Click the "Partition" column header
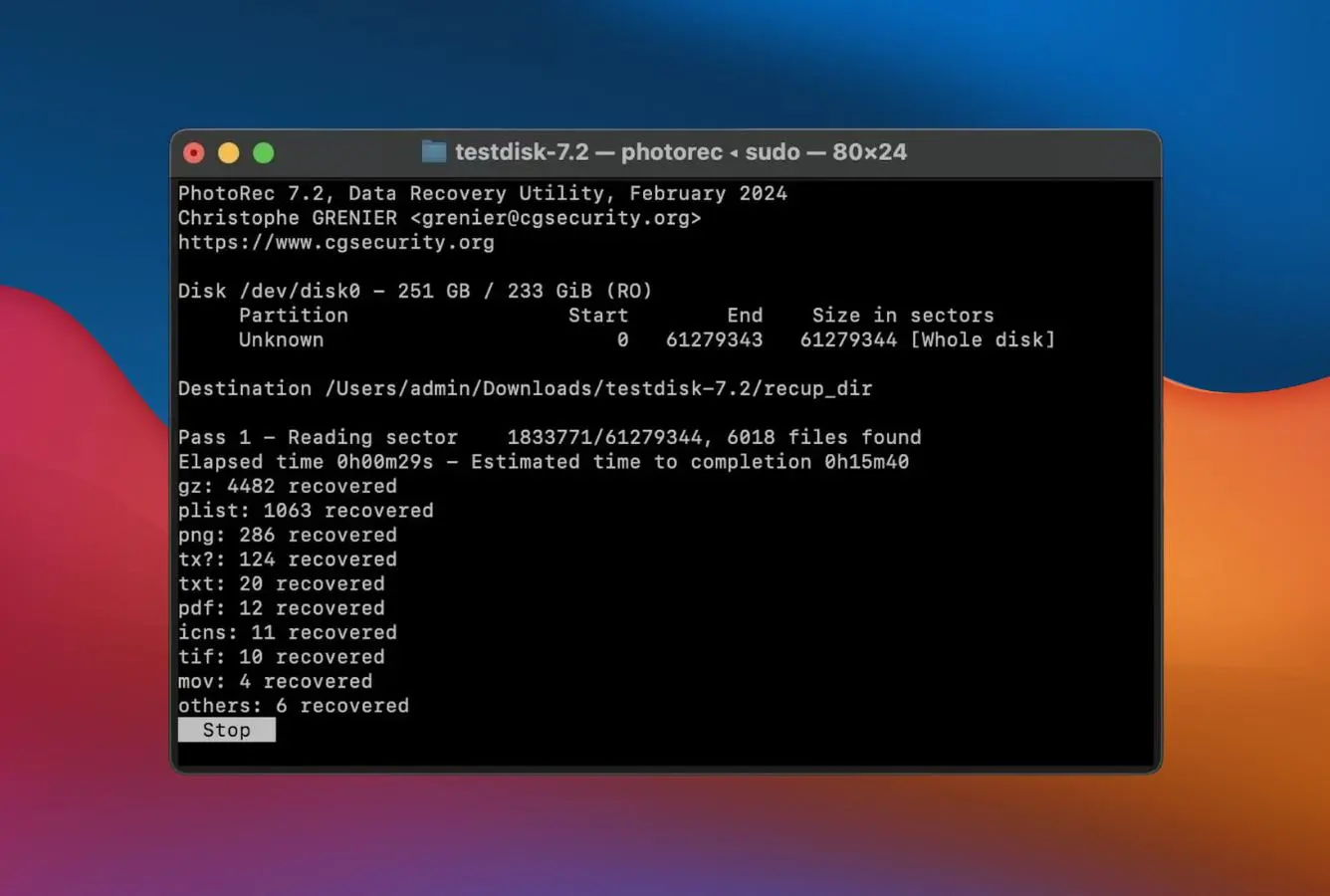The image size is (1330, 896). click(x=294, y=315)
